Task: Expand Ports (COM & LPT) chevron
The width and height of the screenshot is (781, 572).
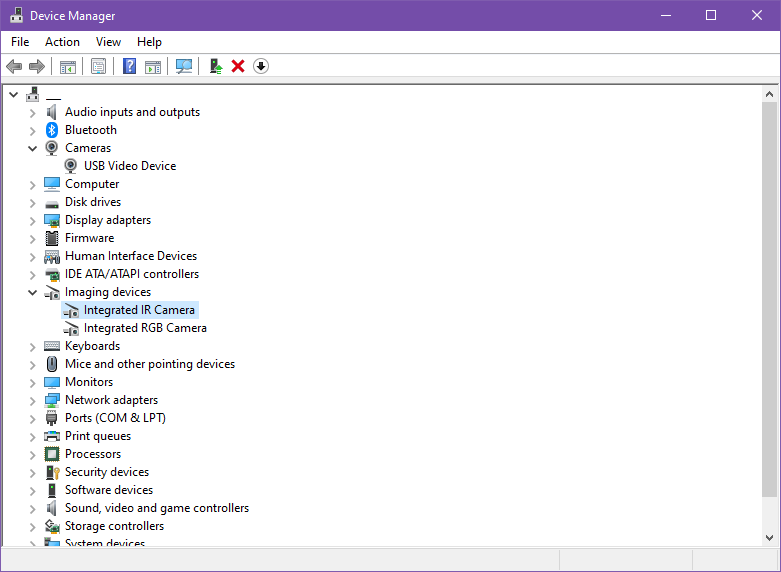Action: pos(32,419)
